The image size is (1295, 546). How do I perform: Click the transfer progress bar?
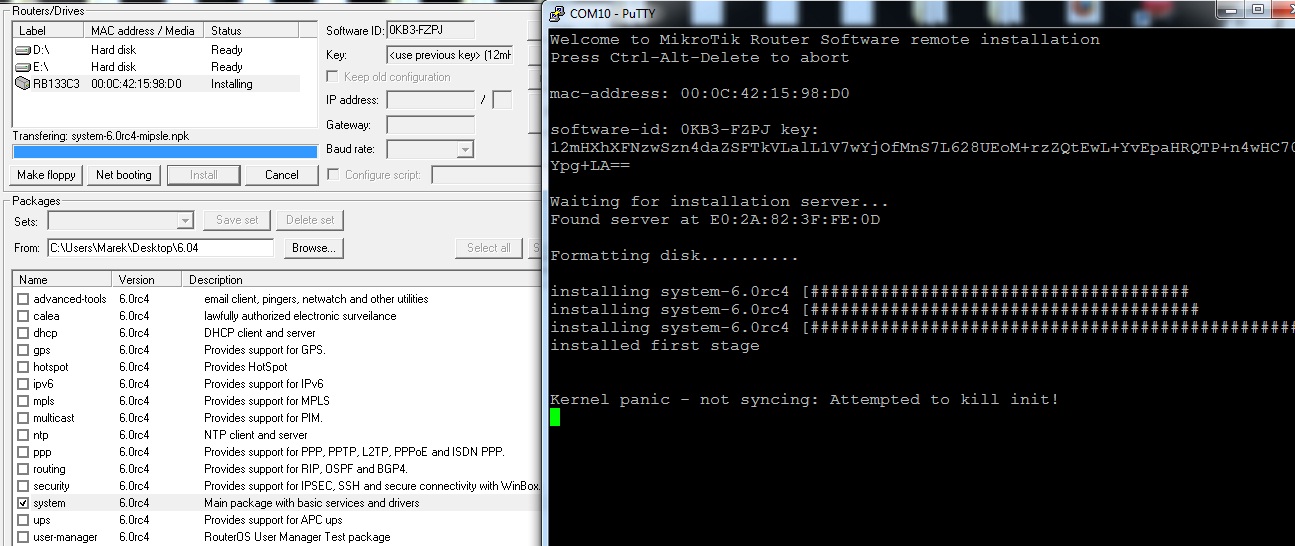tap(164, 152)
